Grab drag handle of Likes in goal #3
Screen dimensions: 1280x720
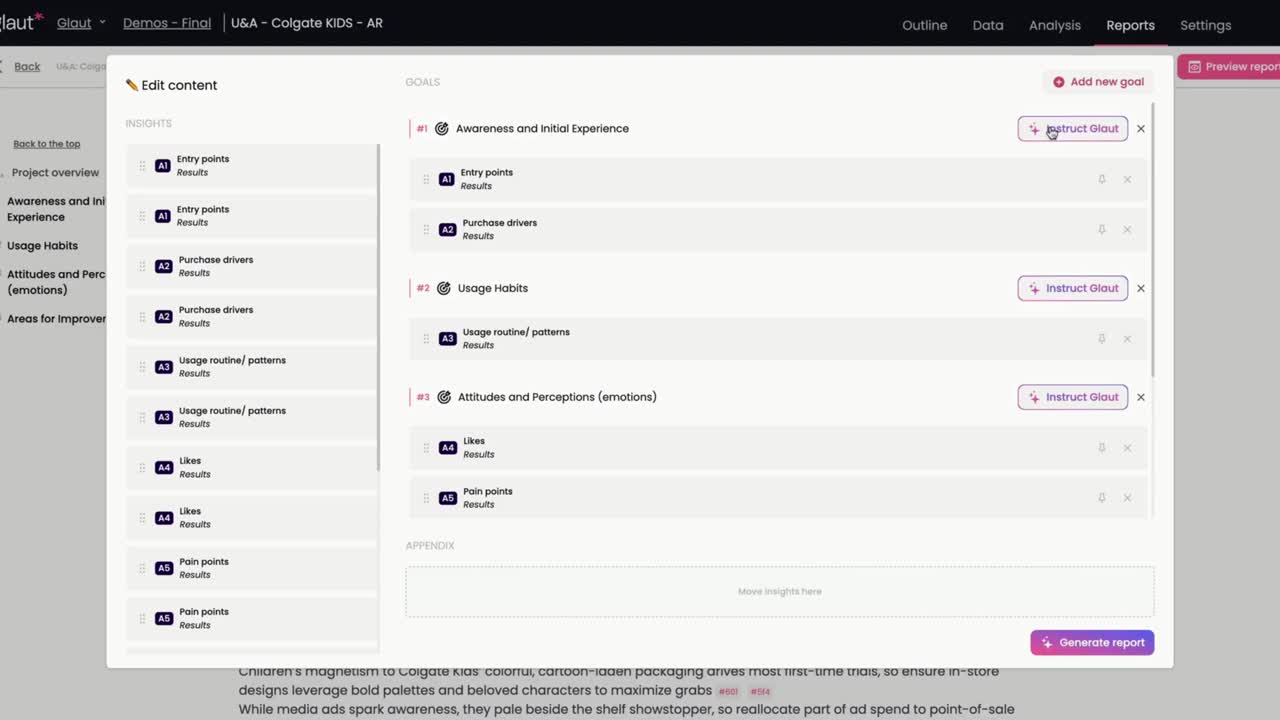(426, 447)
